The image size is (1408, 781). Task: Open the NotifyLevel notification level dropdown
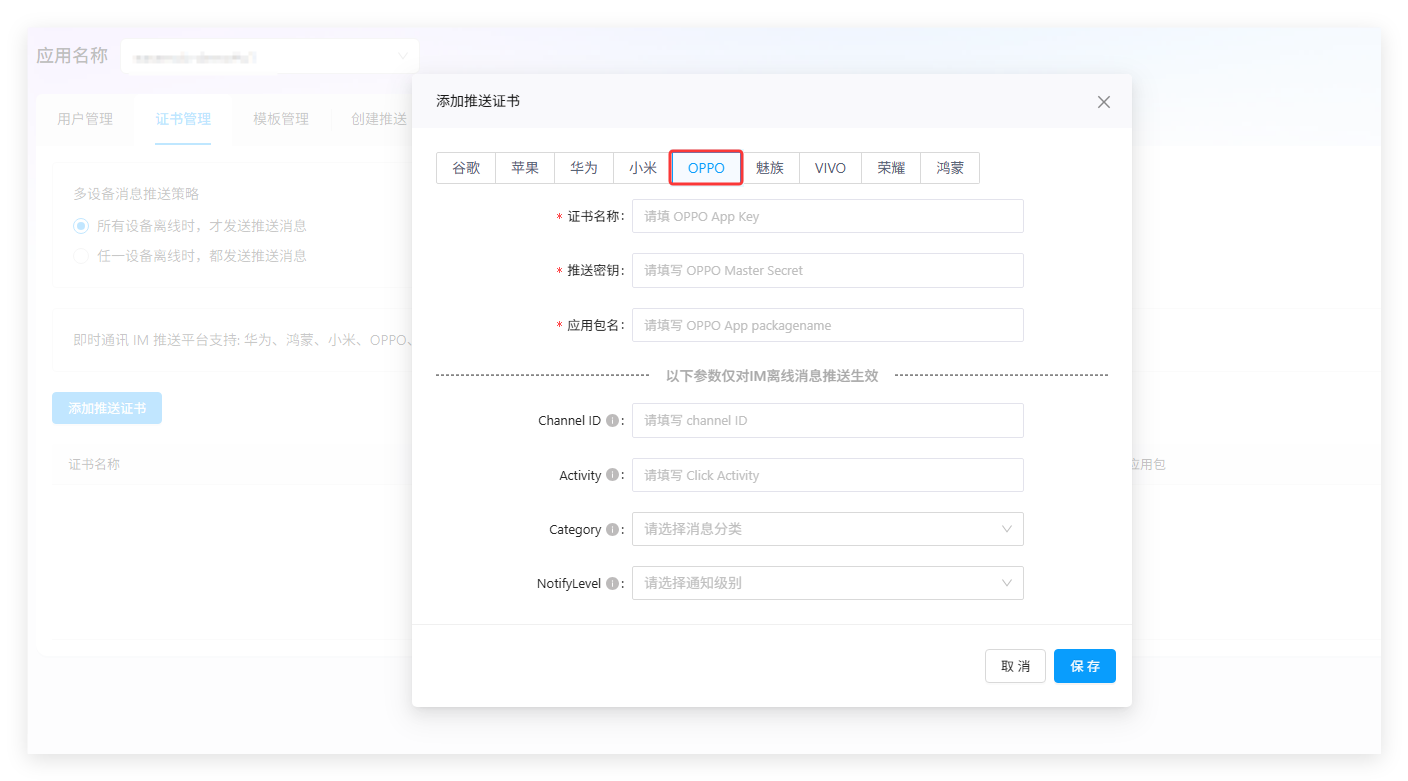tap(827, 583)
